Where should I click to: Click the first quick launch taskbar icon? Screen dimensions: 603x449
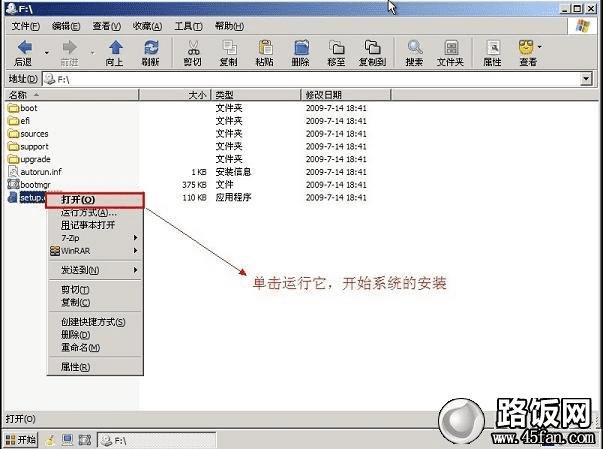(x=50, y=440)
